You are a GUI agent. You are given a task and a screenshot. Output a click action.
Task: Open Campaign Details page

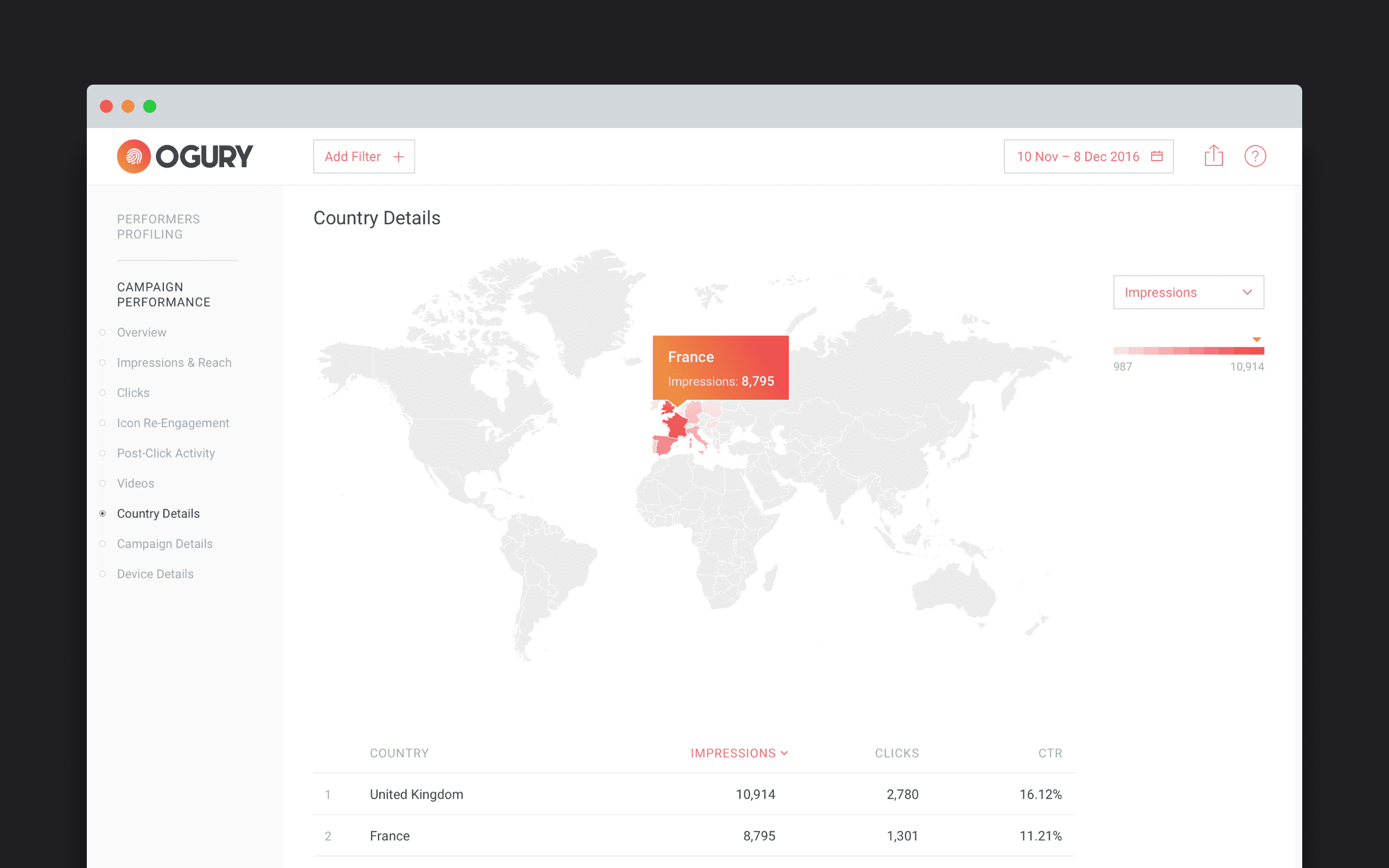coord(165,544)
